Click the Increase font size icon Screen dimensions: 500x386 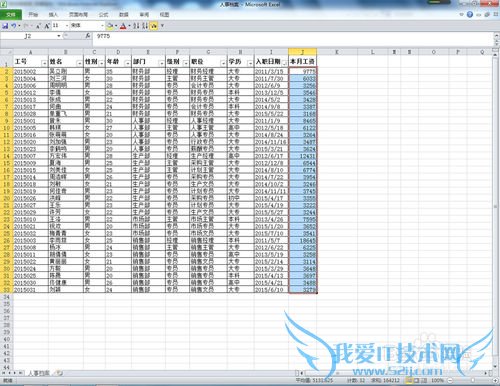coord(47,26)
